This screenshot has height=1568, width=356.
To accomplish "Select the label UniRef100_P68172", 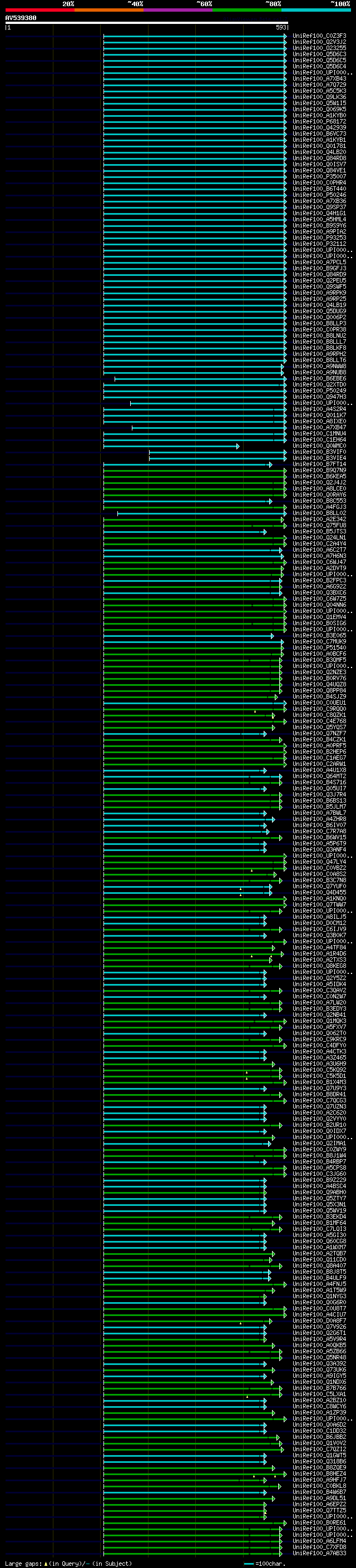I will [x=319, y=121].
